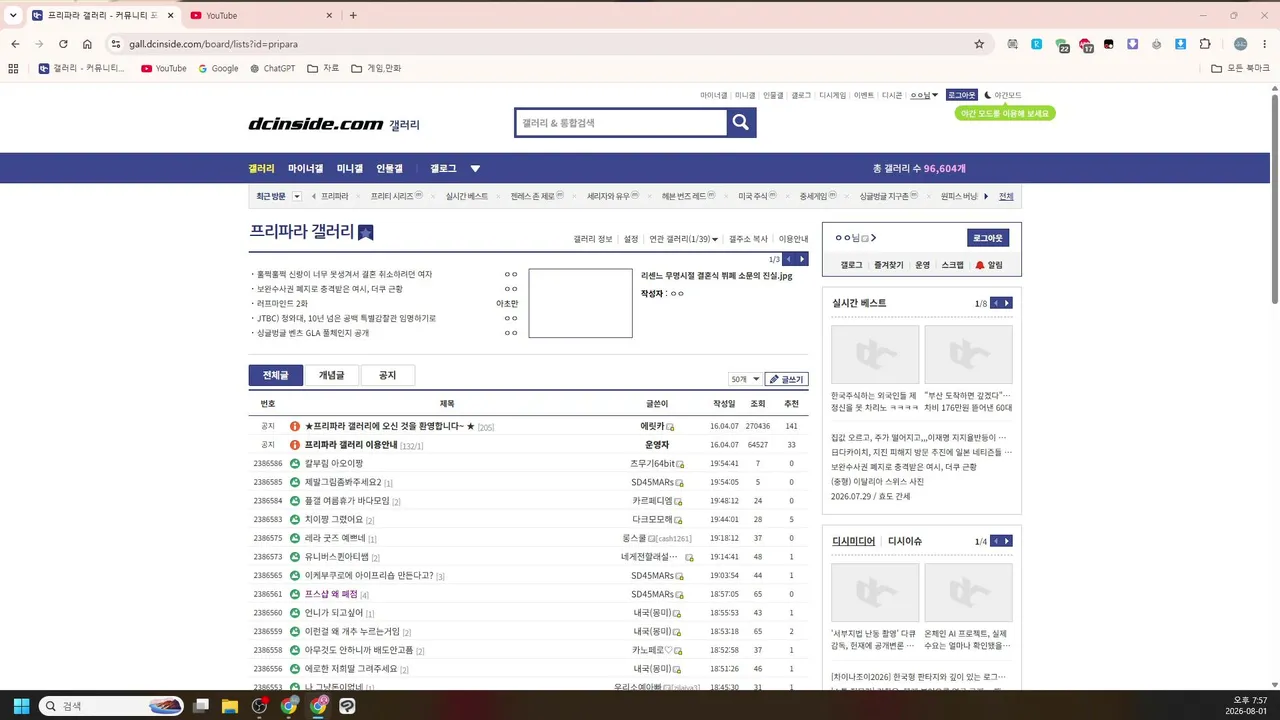Click the browser back arrow
The width and height of the screenshot is (1280, 720).
(15, 44)
